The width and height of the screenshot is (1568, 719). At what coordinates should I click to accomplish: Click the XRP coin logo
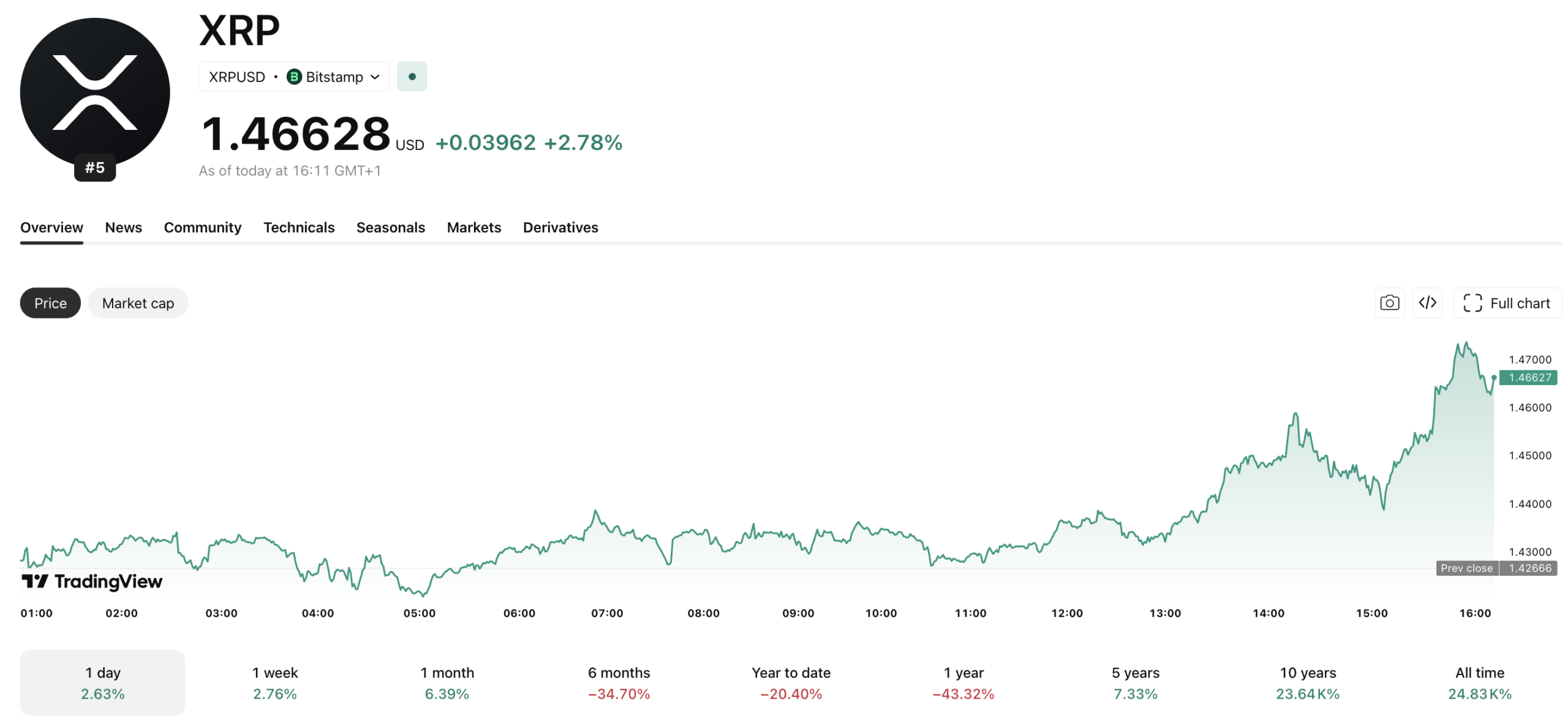click(95, 92)
